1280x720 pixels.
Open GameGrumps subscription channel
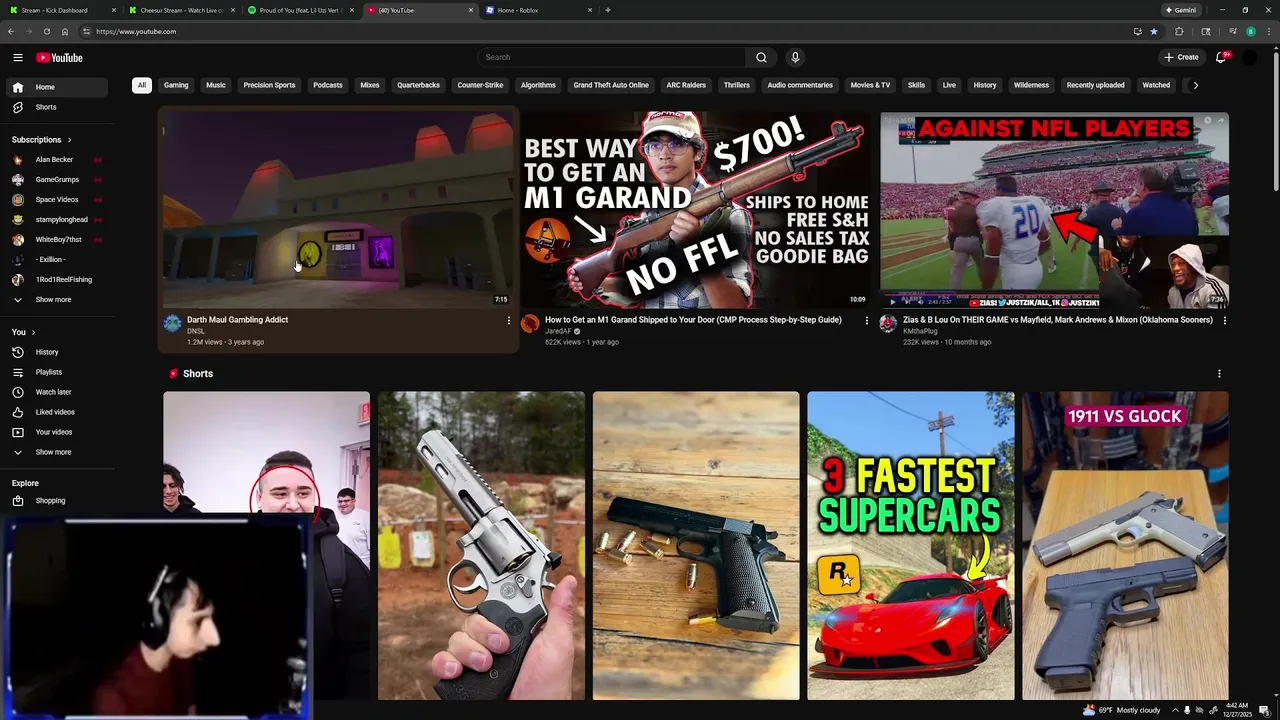point(57,180)
